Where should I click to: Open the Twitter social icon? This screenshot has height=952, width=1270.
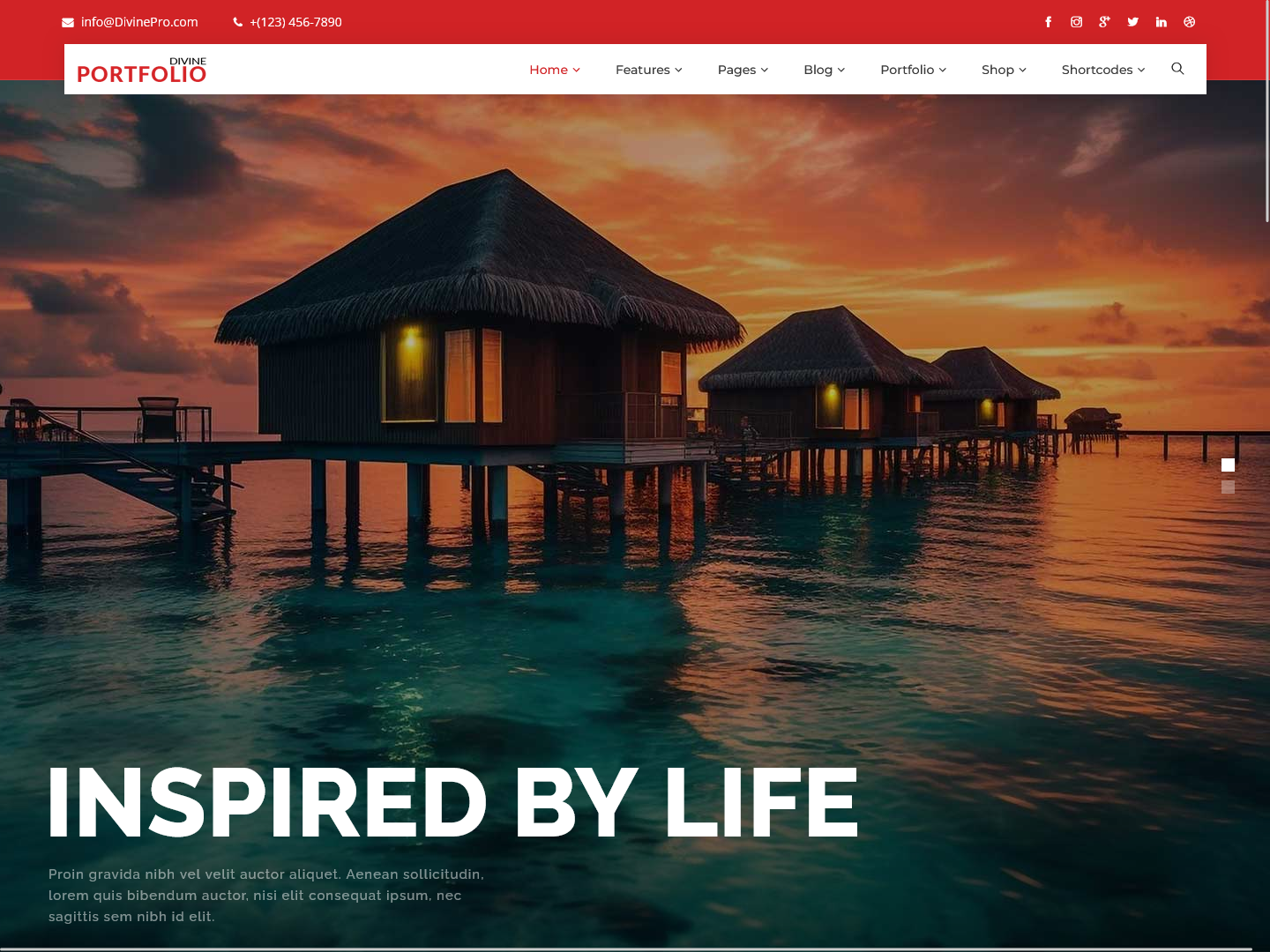(1132, 22)
